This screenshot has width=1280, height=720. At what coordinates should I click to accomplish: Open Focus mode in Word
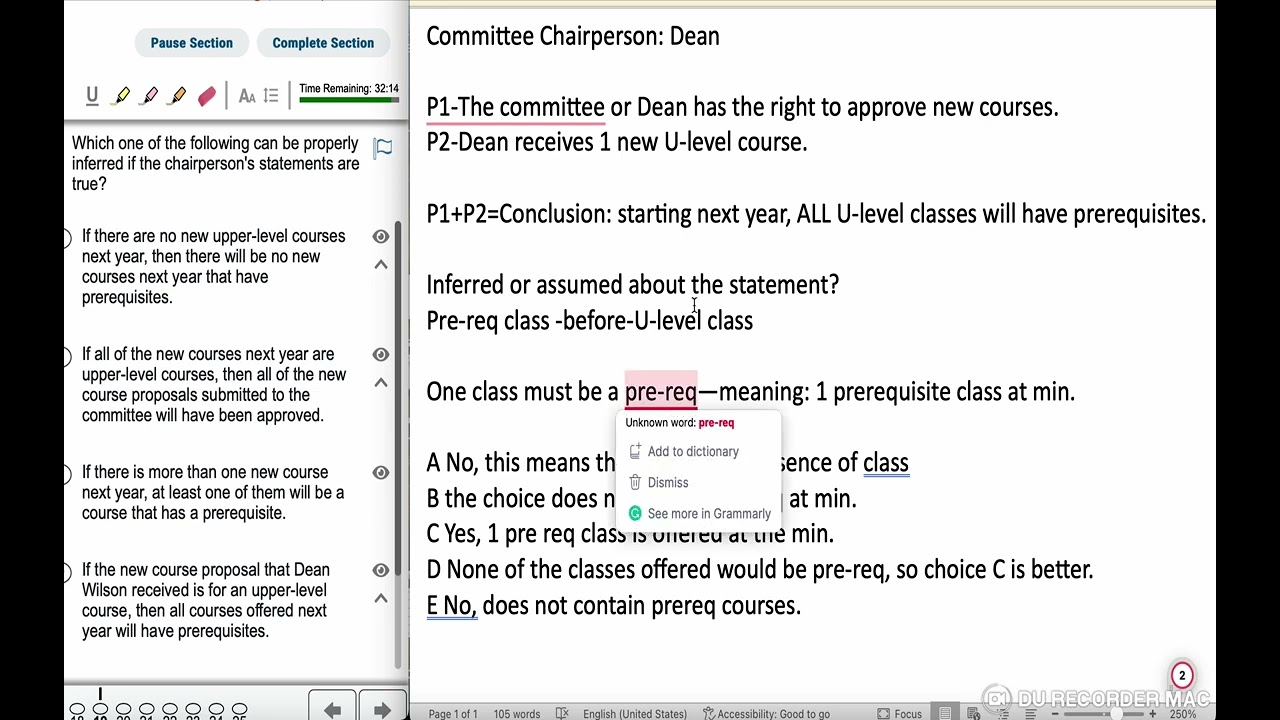pos(900,714)
